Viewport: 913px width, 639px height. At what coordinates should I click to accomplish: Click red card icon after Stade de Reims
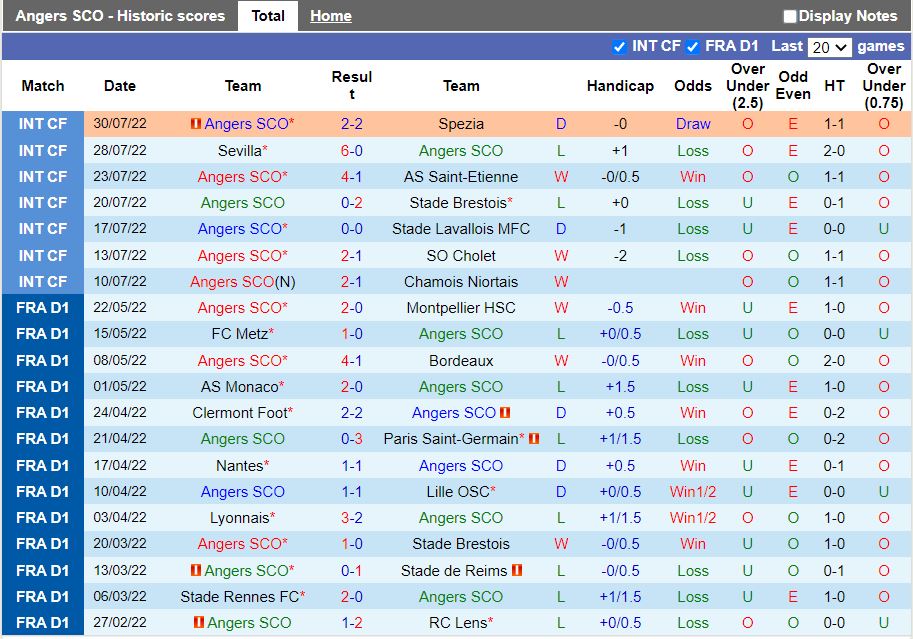pyautogui.click(x=517, y=570)
